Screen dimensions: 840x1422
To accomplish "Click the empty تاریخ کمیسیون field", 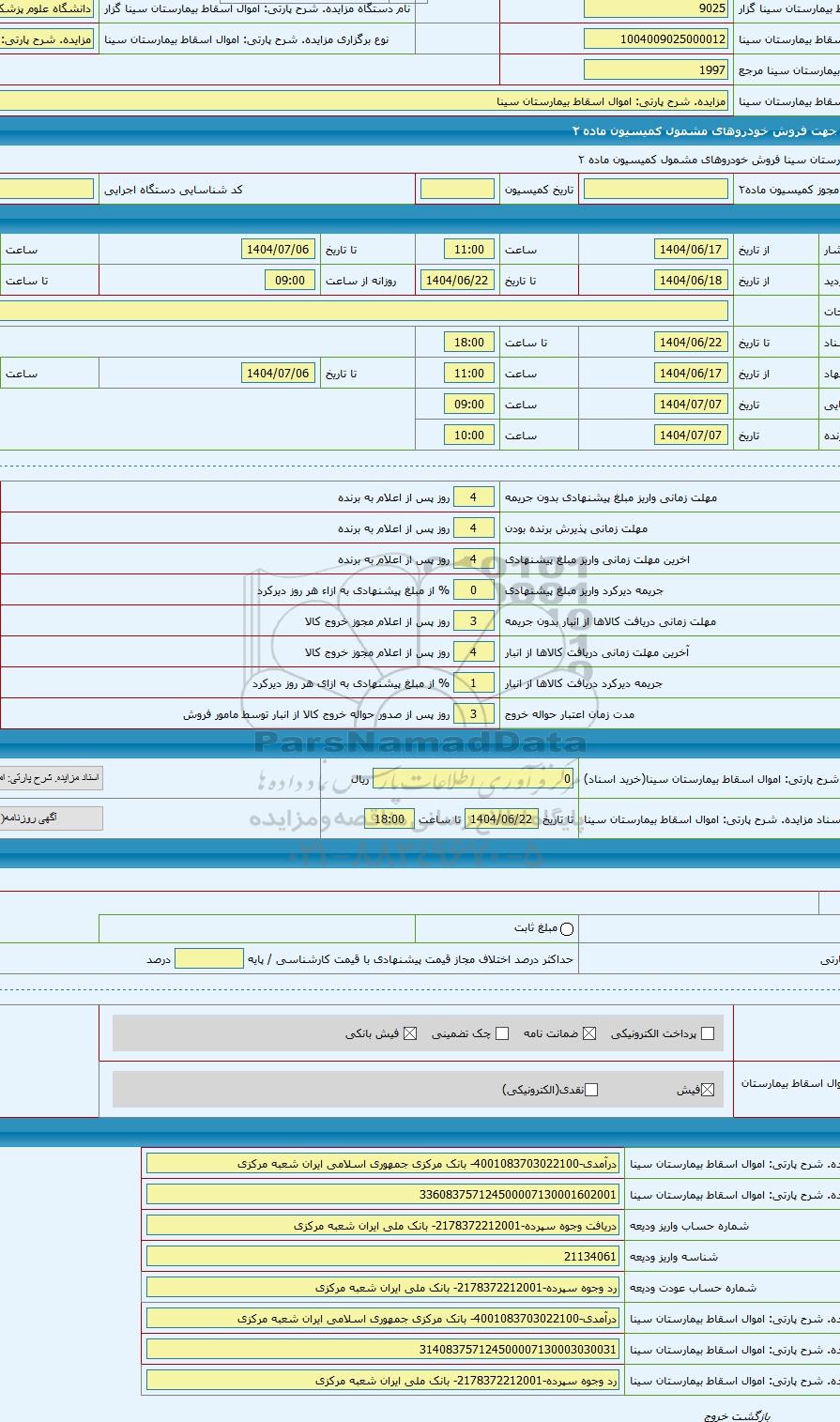I will pos(457,189).
